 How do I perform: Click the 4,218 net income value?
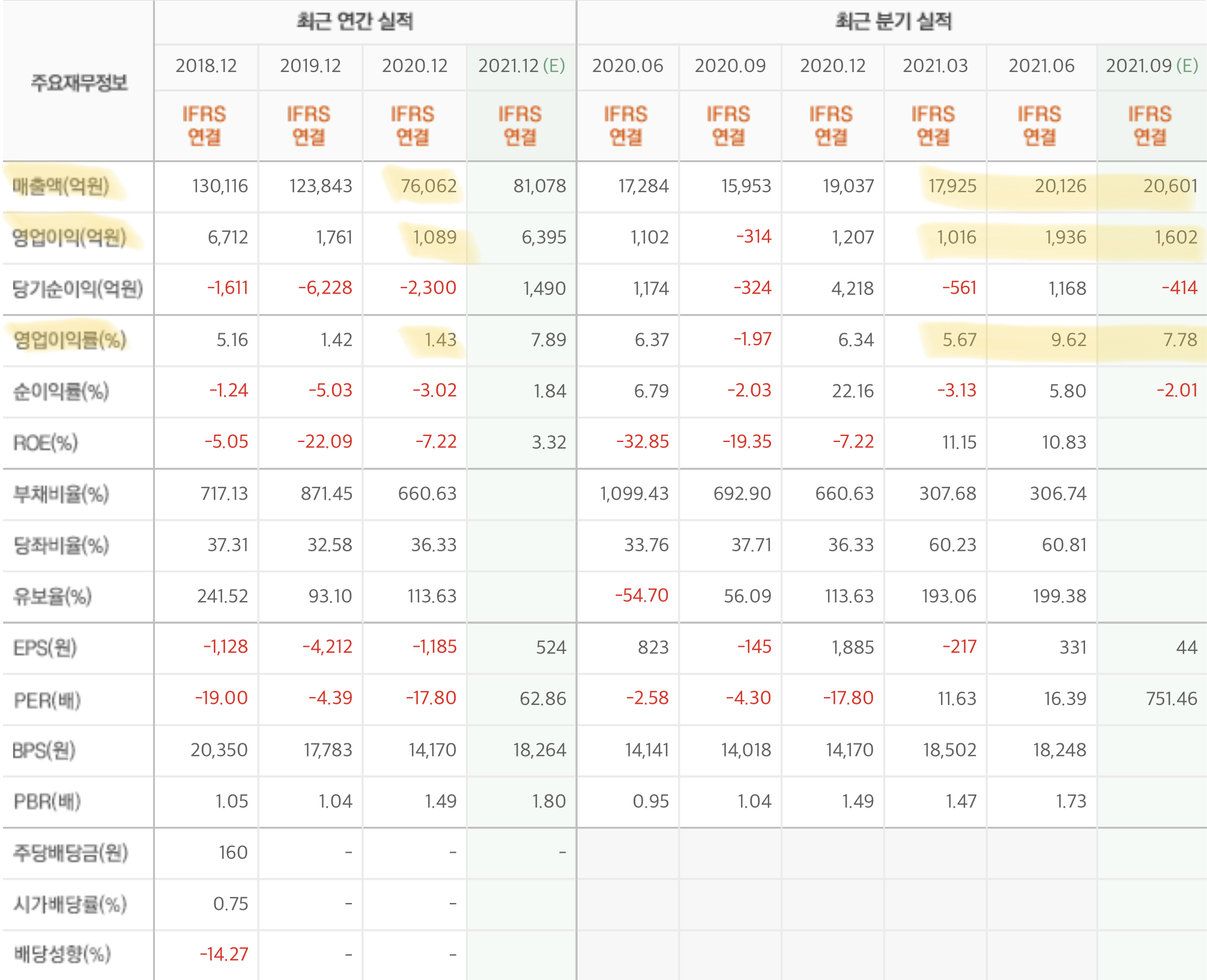pyautogui.click(x=853, y=289)
